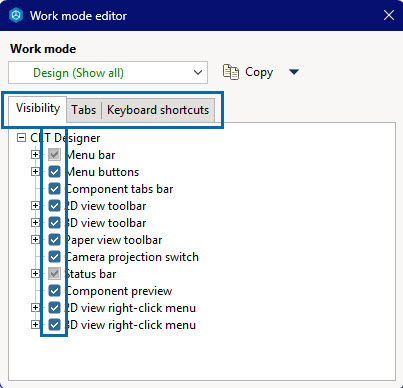Close the Work mode editor dialog
Screen dimensions: 403x388
click(389, 15)
